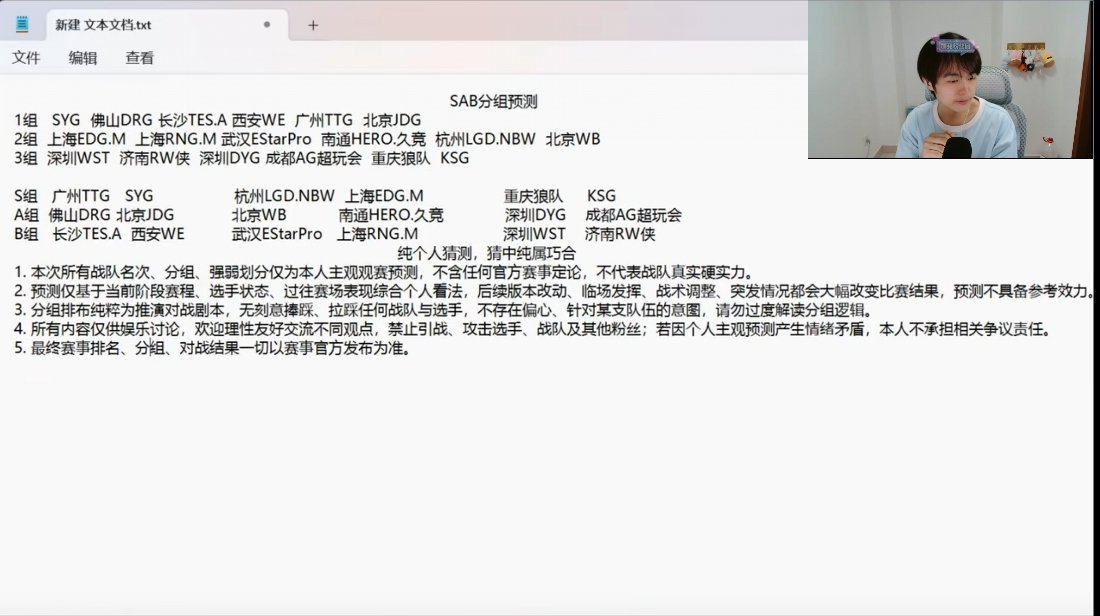Click 深圳WST in the 3组 row
Viewport: 1100px width, 616px height.
tap(78, 158)
